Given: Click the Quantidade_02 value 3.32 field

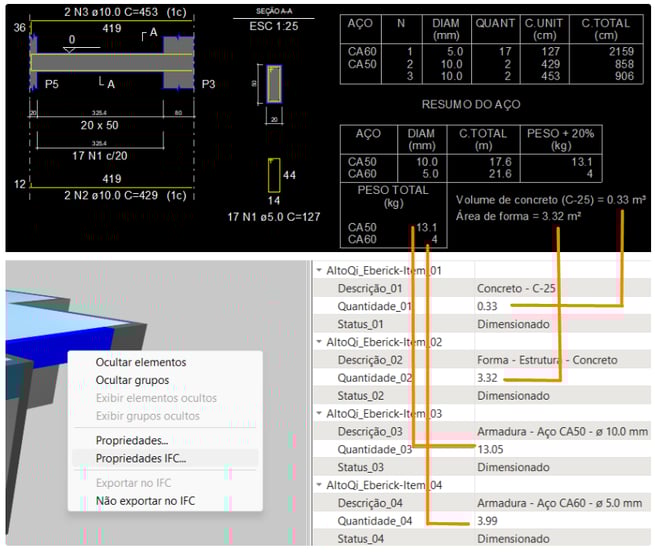Looking at the screenshot, I should click(488, 378).
